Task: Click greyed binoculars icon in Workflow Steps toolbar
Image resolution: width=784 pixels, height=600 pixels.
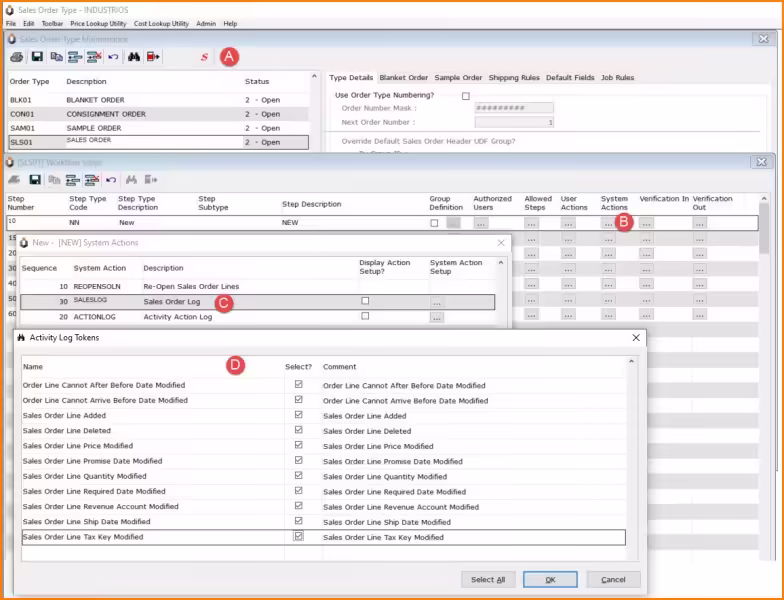Action: click(x=132, y=180)
